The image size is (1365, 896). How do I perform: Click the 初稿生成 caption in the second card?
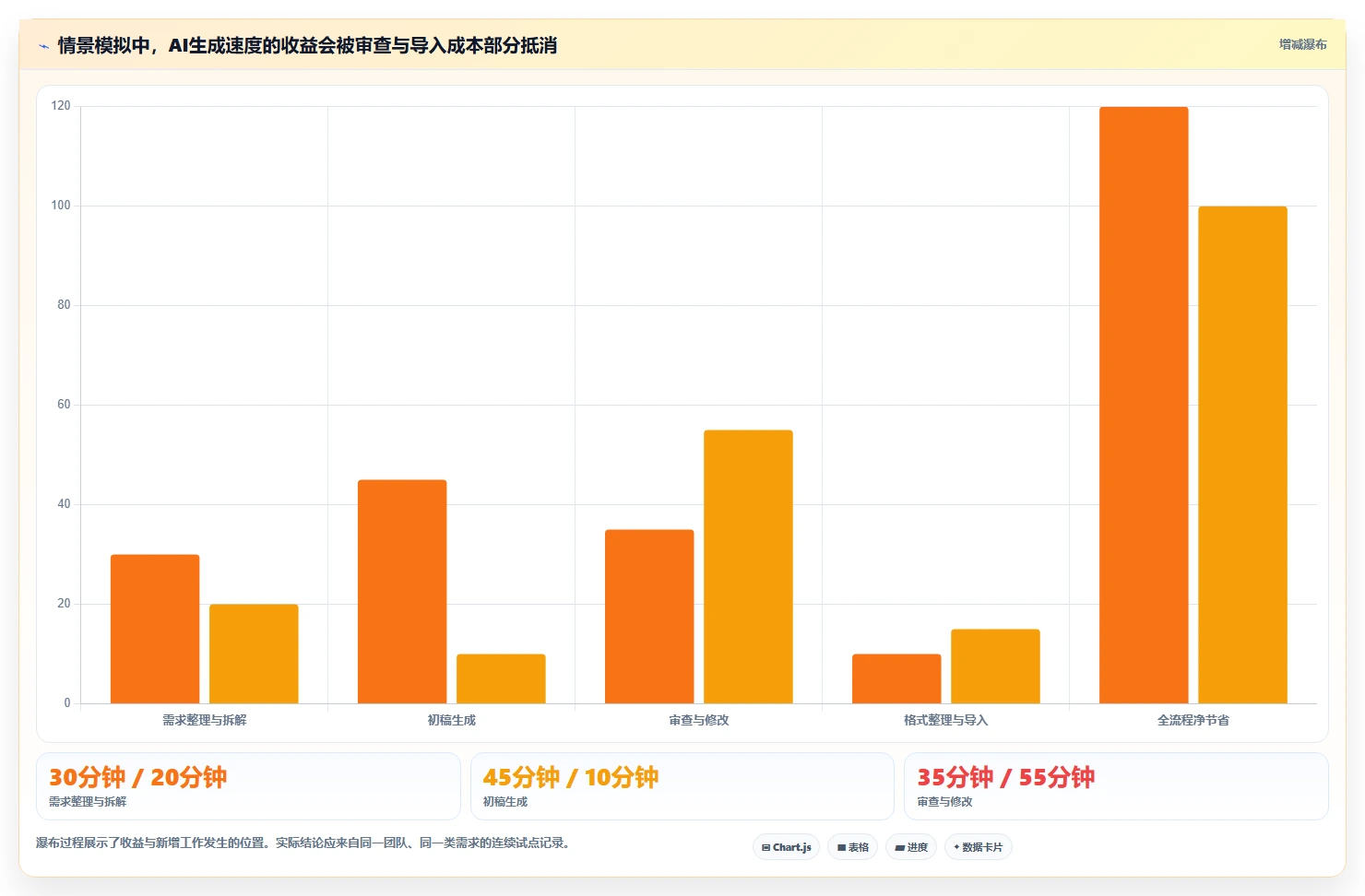click(x=505, y=802)
